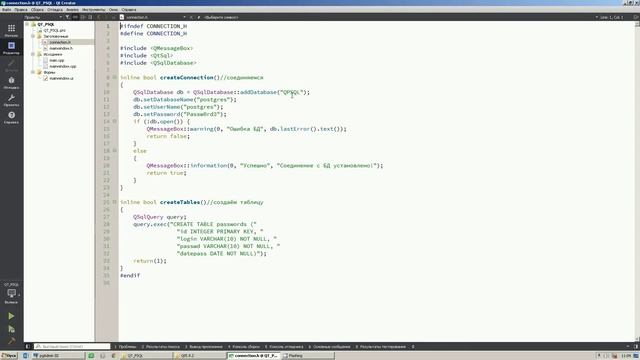Screen dimensions: 640x360
Task: Open the connection.h open documents dropdown
Action: point(153,17)
